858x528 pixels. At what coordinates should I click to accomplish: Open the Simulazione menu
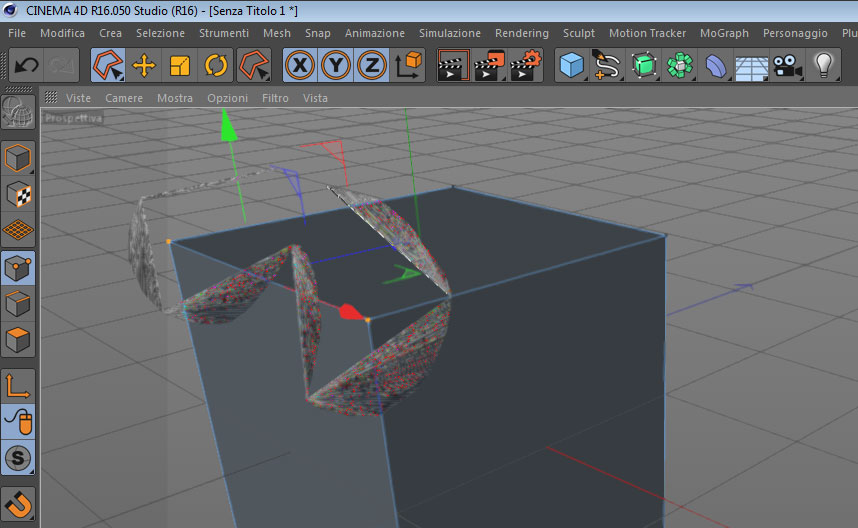[450, 33]
